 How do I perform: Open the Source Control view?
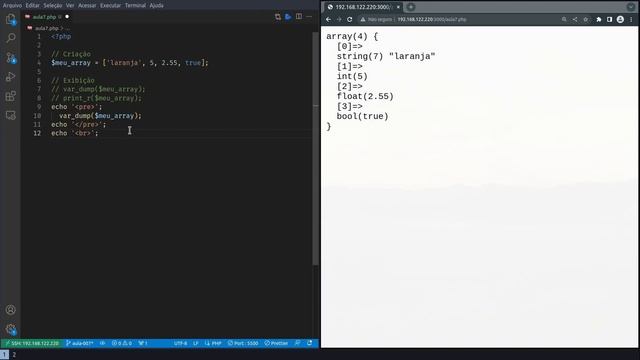[x=11, y=58]
